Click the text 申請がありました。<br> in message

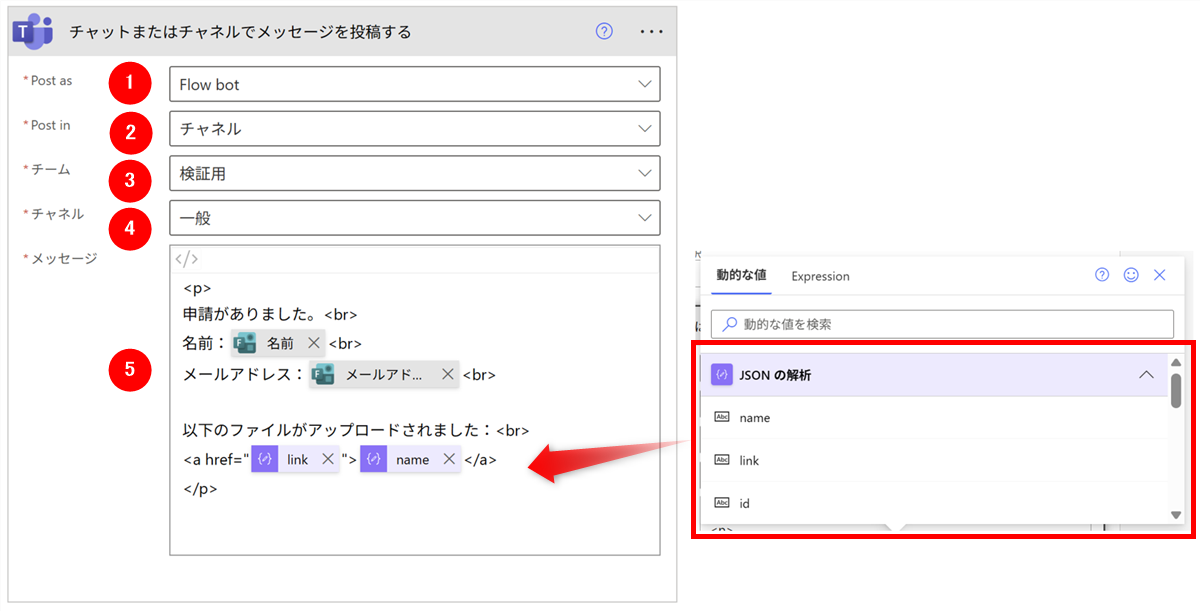[x=270, y=314]
